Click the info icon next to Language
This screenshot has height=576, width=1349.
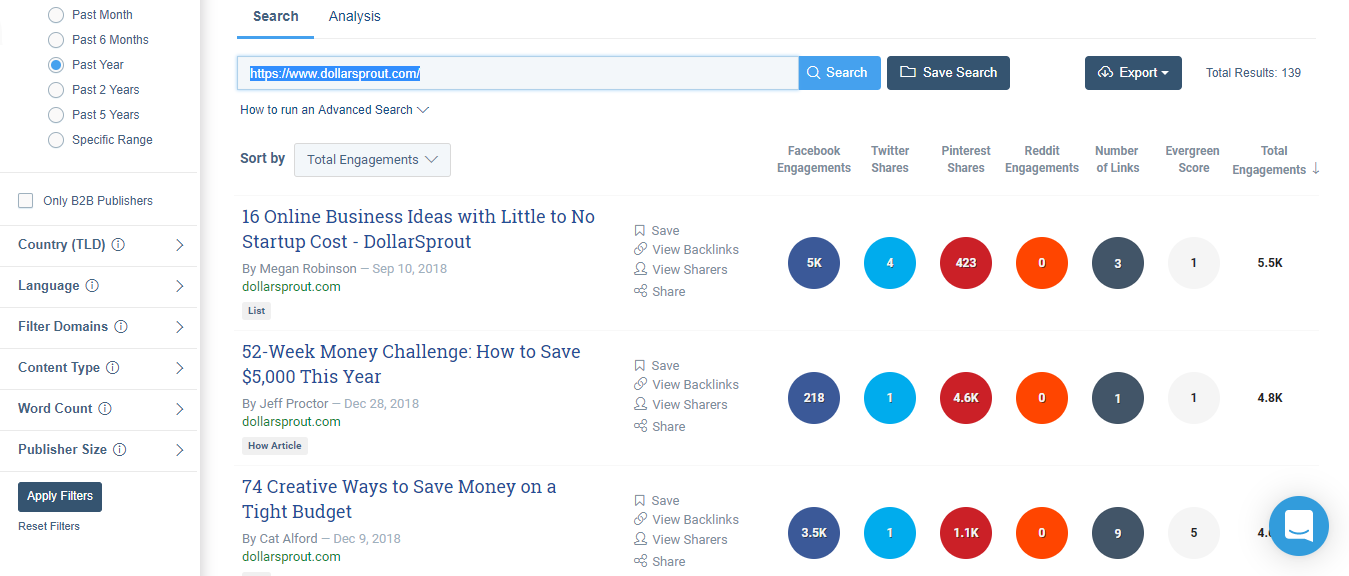(92, 286)
